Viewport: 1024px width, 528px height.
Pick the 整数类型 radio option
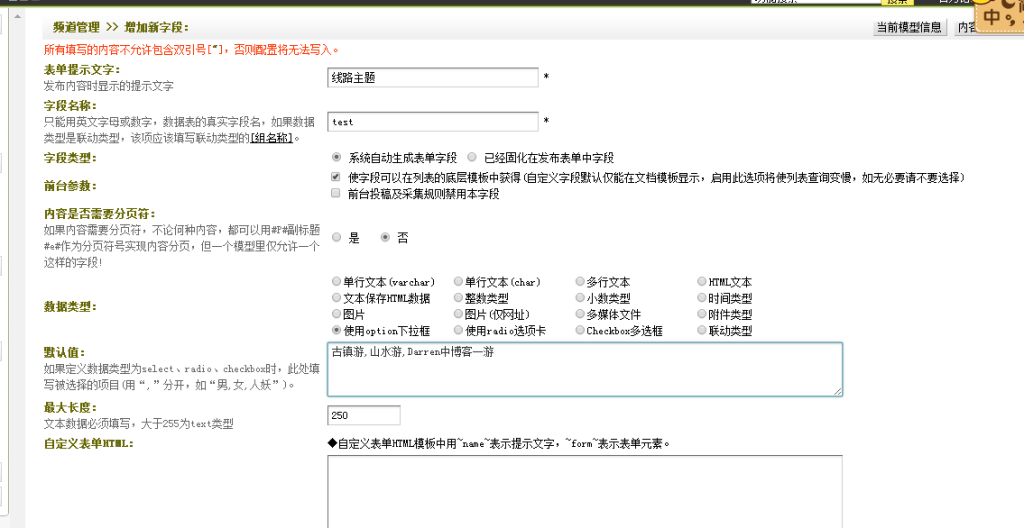458,298
